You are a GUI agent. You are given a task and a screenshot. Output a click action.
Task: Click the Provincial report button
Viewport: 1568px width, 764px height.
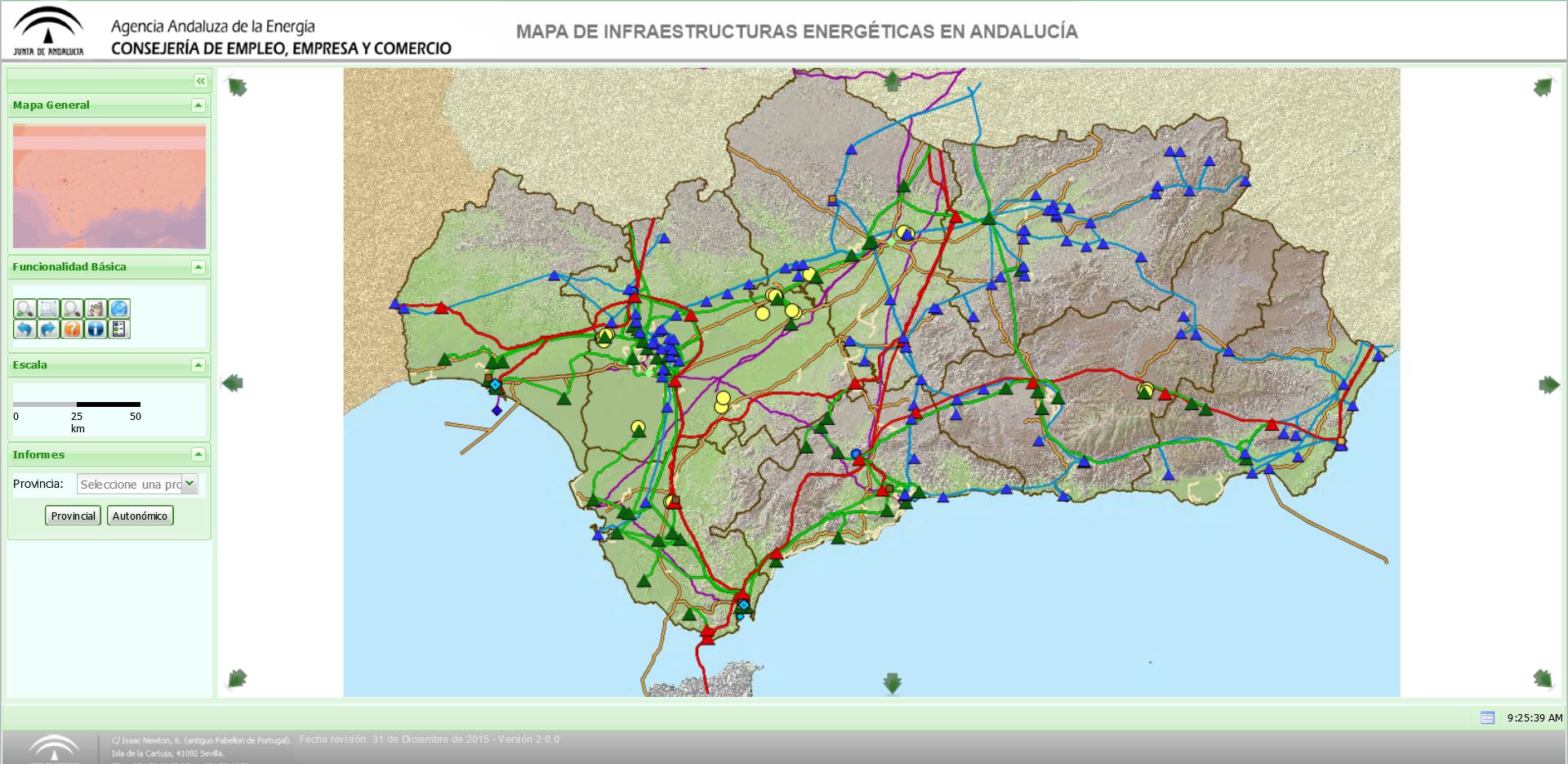[73, 516]
